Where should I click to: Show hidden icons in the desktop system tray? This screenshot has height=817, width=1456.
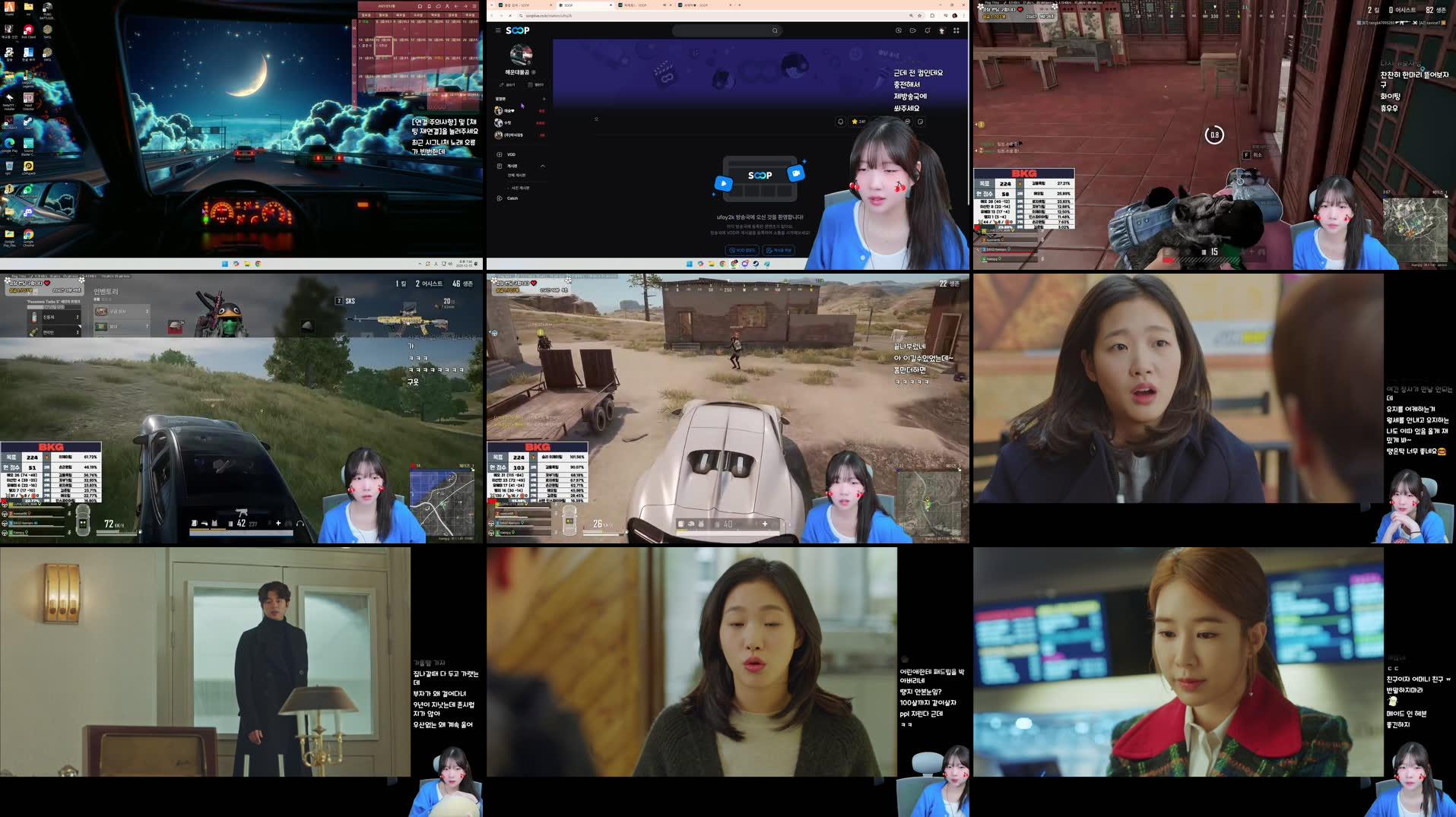[x=420, y=264]
